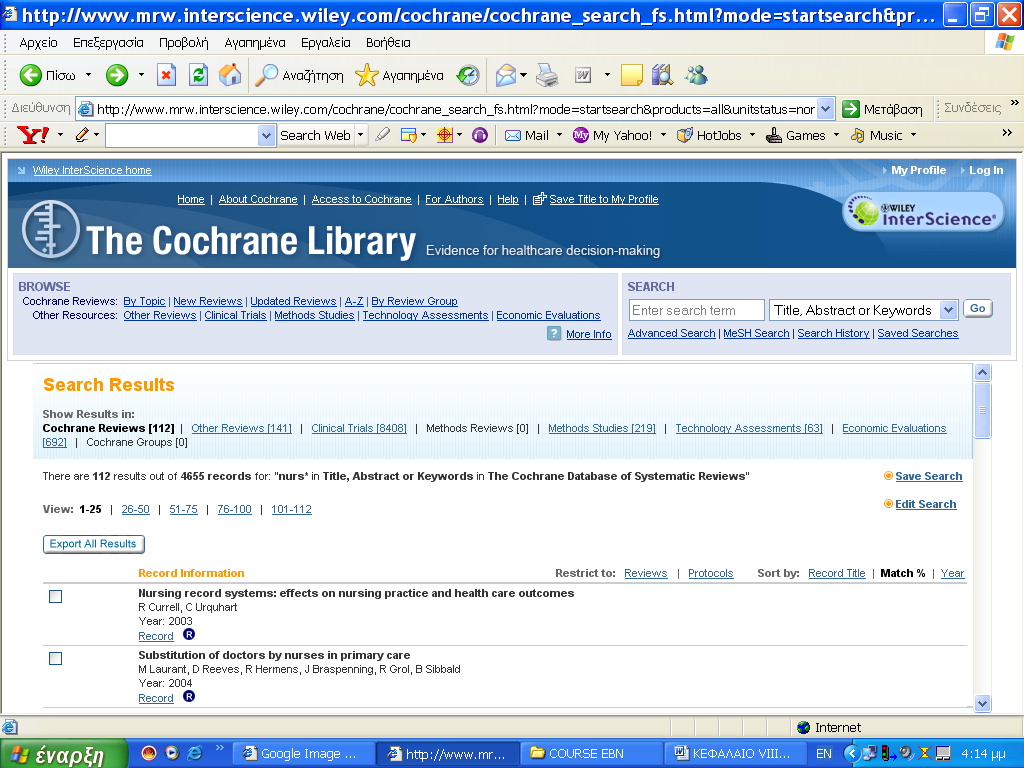Tick the checkbox for Nursing record systems

(56, 596)
